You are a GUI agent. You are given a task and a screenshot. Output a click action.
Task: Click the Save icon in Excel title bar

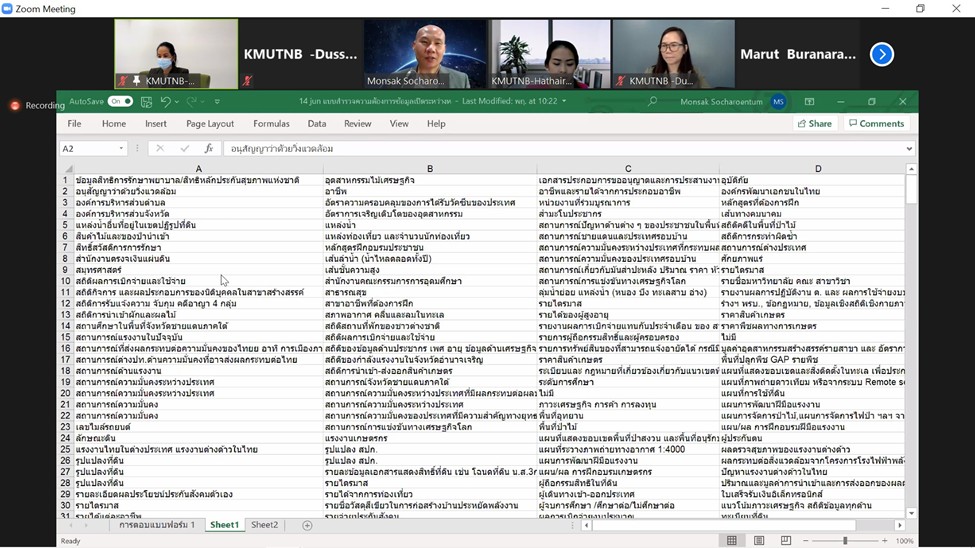[x=146, y=102]
